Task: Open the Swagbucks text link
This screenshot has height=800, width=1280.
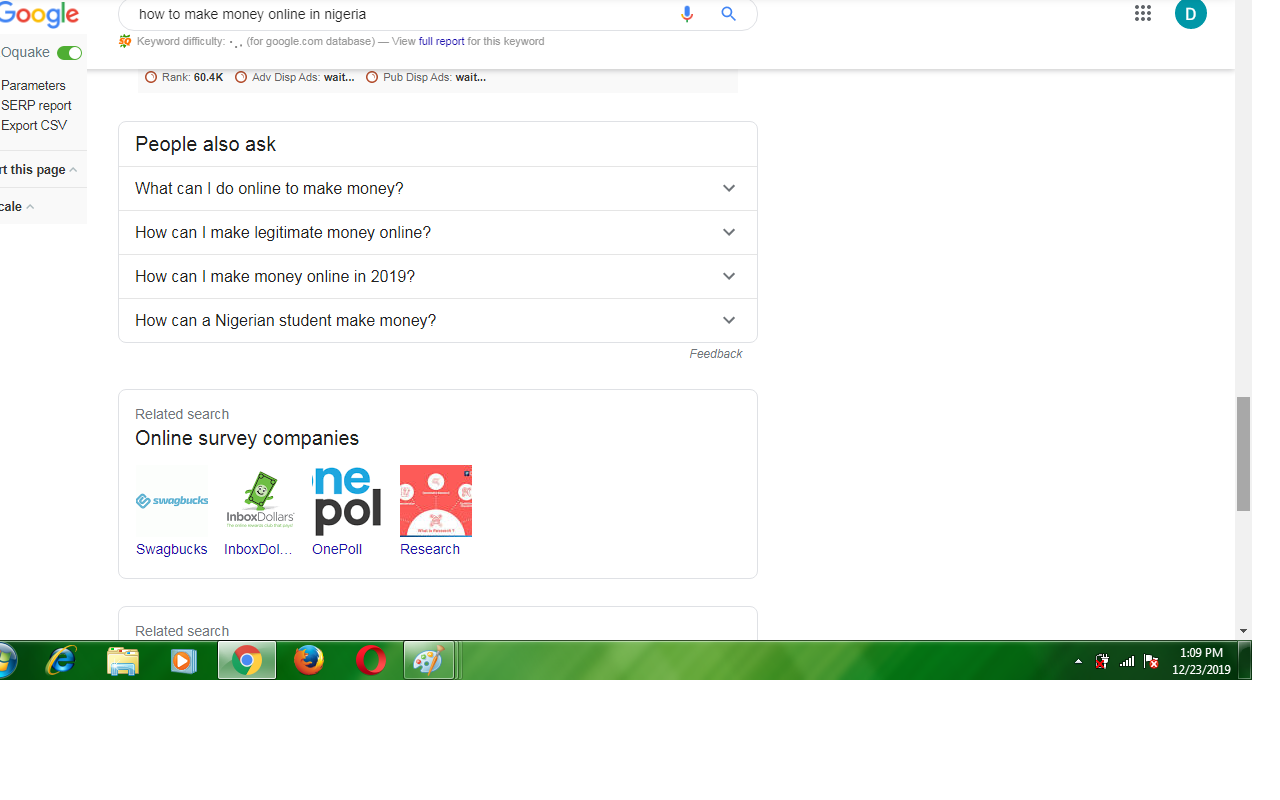Action: [172, 549]
